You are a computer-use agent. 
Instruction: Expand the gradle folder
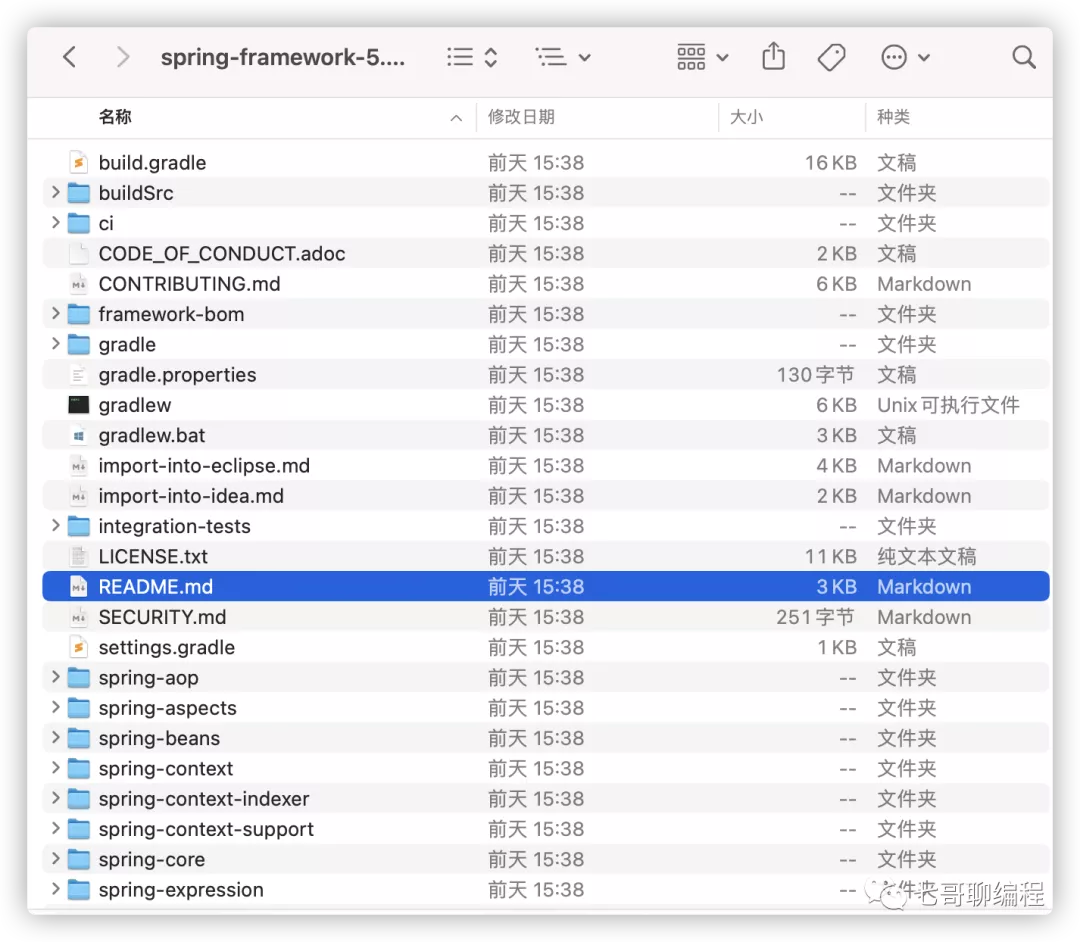tap(56, 344)
